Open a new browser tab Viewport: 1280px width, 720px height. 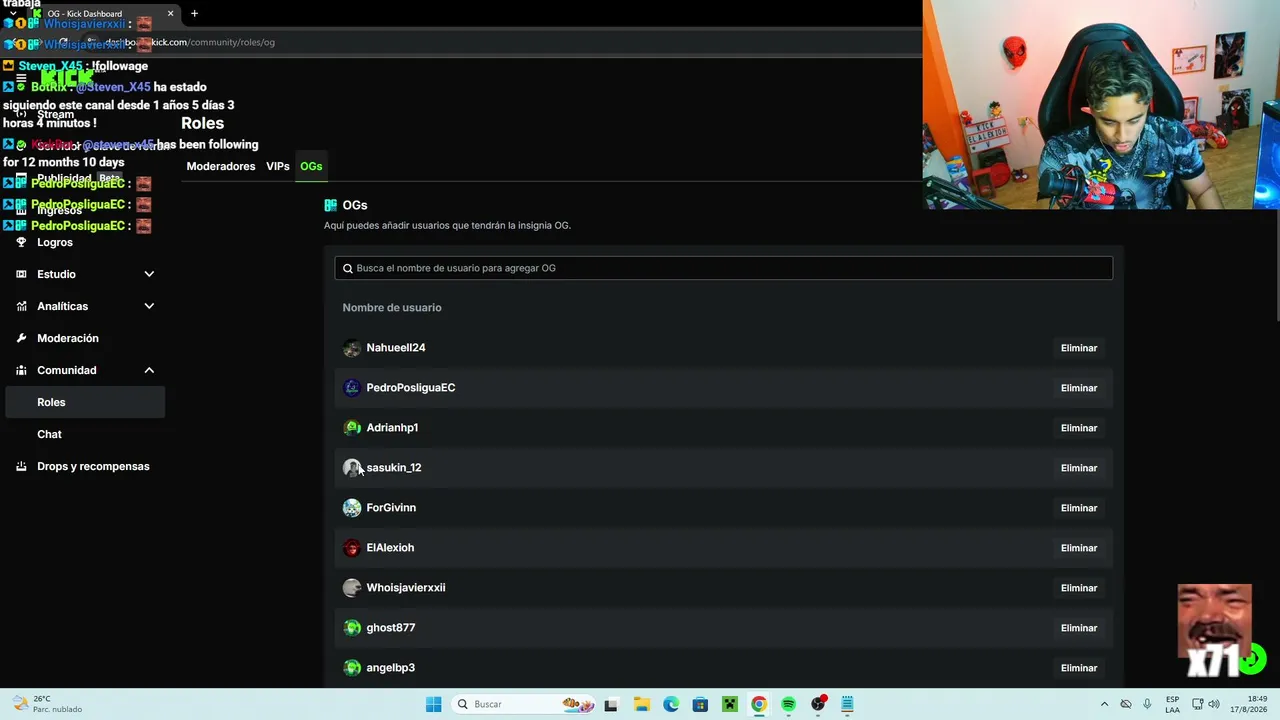click(x=194, y=14)
